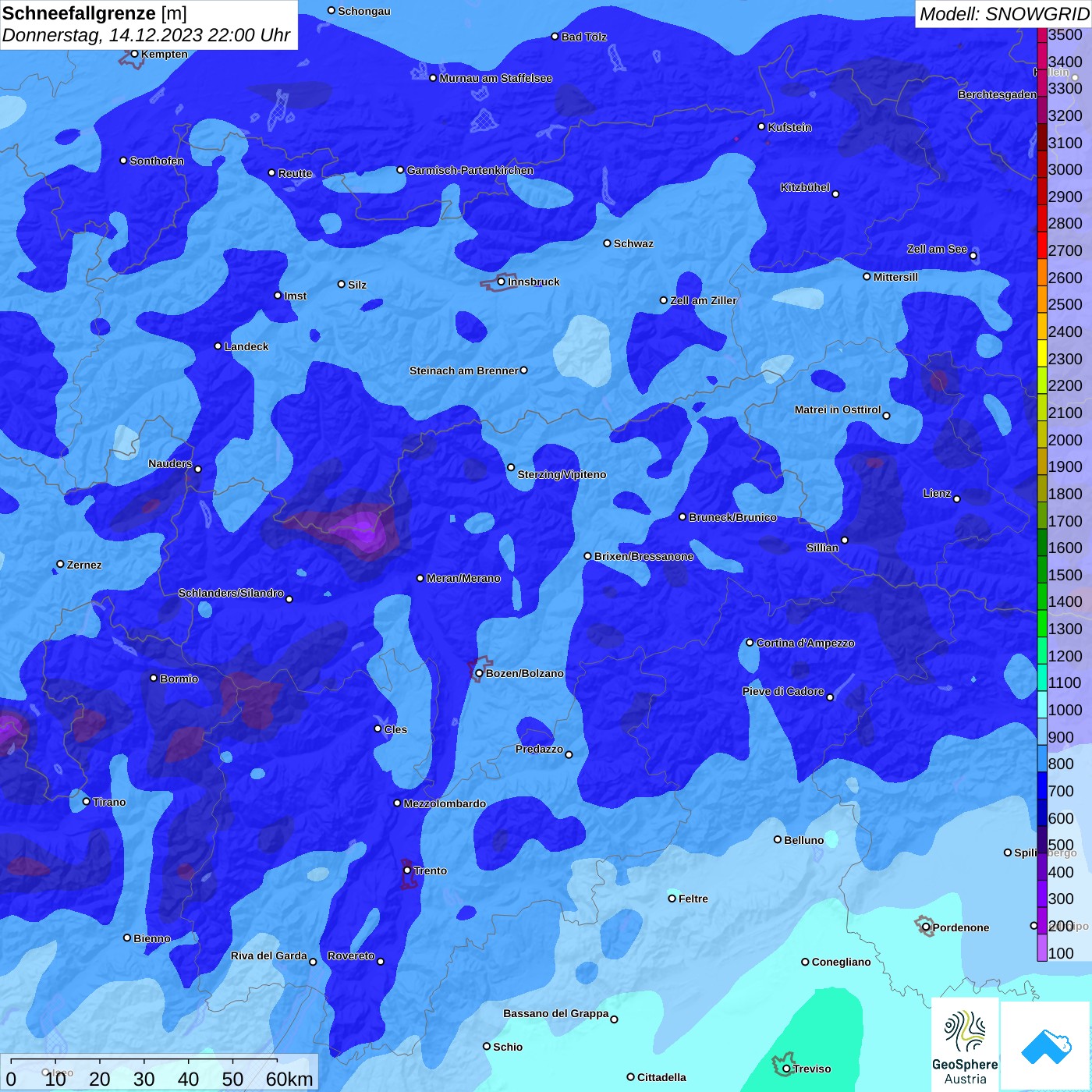
Task: Click the Schwaz marker dot
Action: tap(607, 243)
